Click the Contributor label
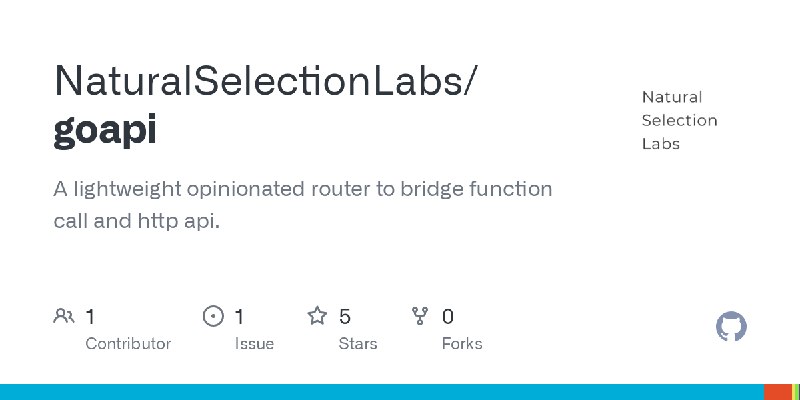The height and width of the screenshot is (400, 800). click(128, 343)
